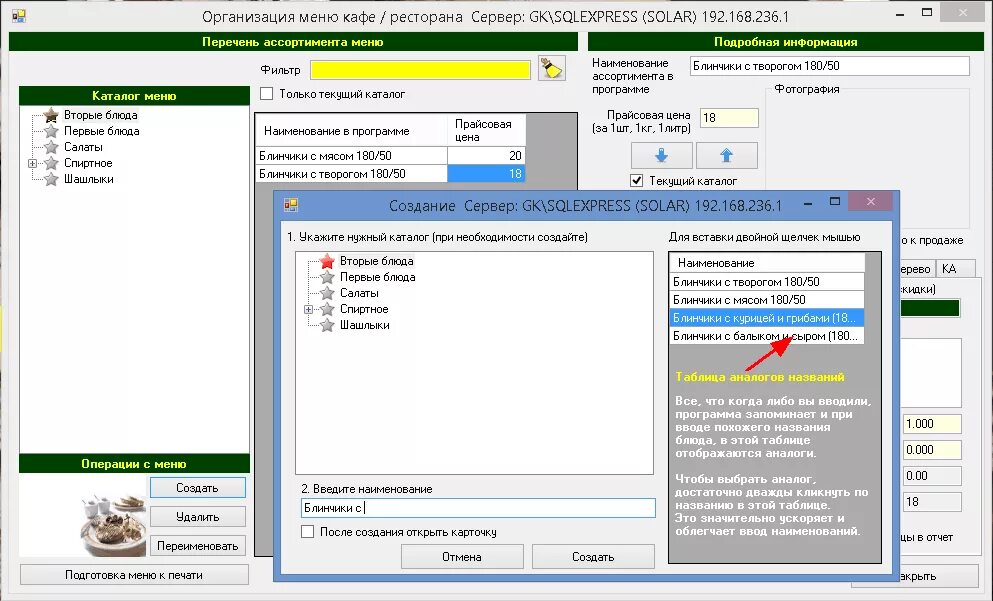
Task: Enable После создания открыть карточку checkbox
Action: pyautogui.click(x=307, y=532)
